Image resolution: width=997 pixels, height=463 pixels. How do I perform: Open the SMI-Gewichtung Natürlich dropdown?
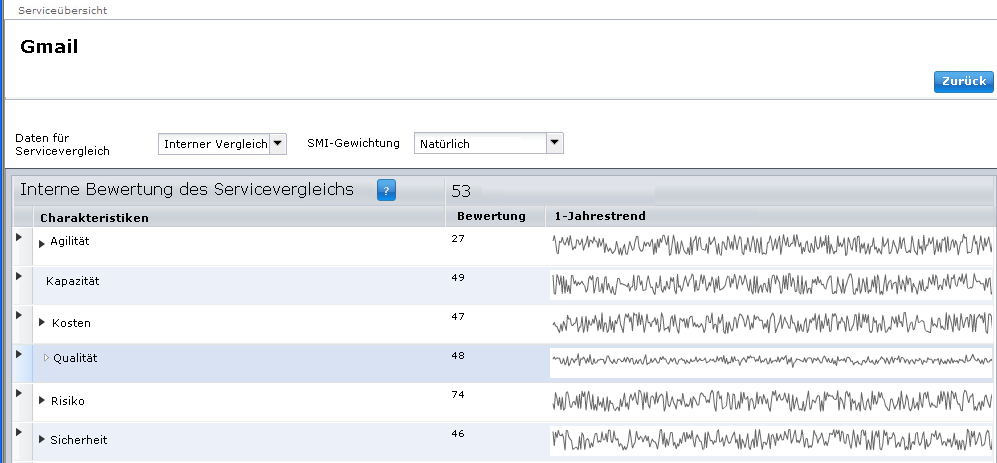[555, 143]
